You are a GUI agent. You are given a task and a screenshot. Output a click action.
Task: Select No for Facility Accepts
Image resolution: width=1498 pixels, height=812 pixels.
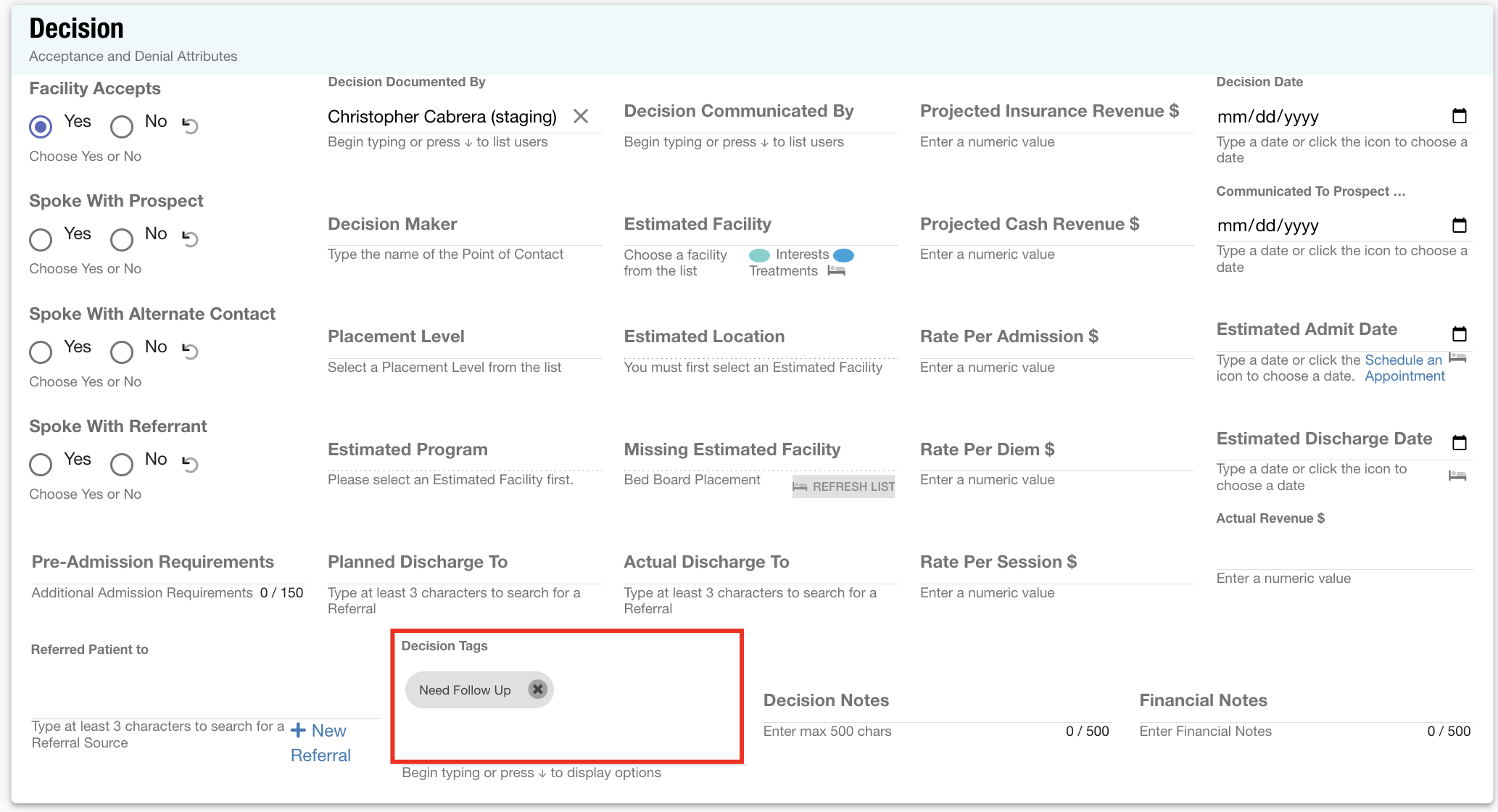(x=122, y=127)
